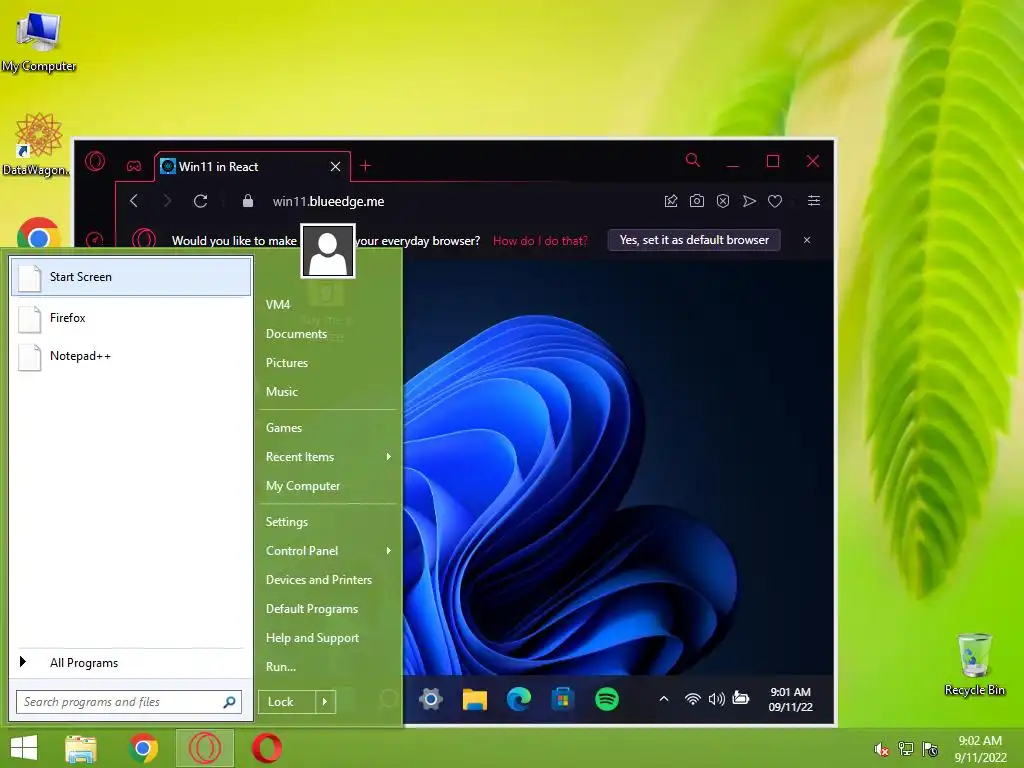Bookmark page with the heart icon

pos(775,201)
